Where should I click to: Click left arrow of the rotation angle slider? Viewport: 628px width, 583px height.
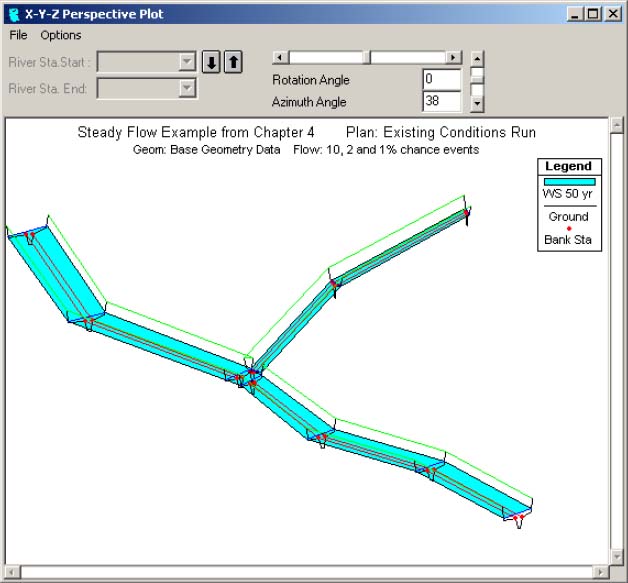click(280, 58)
